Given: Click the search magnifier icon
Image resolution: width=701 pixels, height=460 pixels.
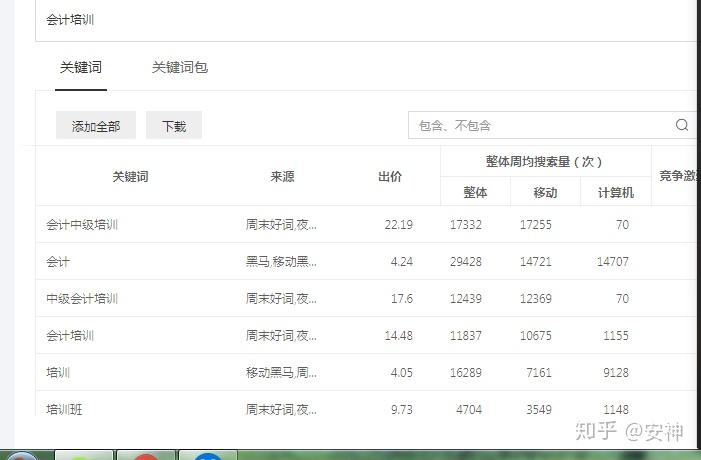Looking at the screenshot, I should (x=682, y=125).
